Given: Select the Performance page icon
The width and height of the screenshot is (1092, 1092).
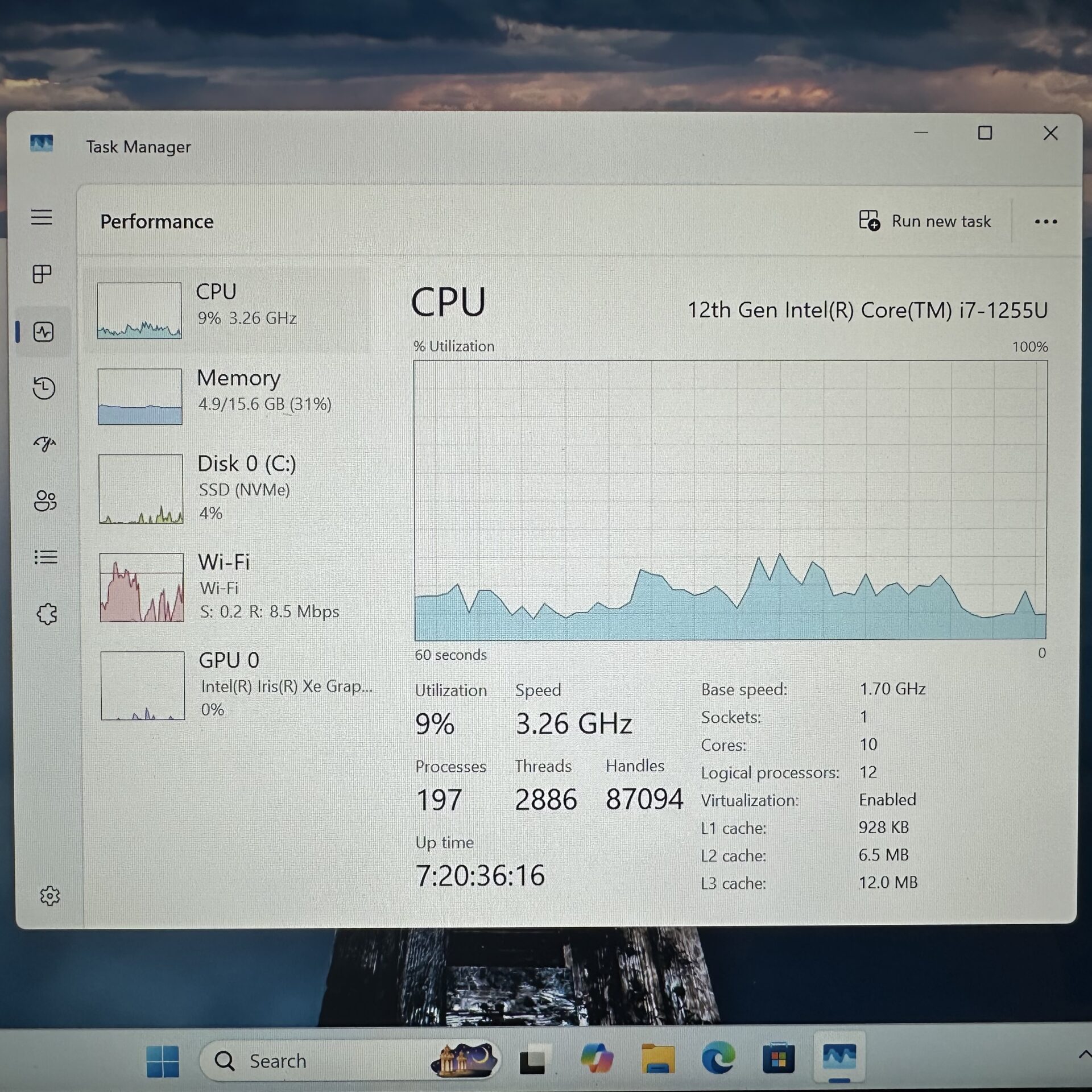Looking at the screenshot, I should coord(43,332).
